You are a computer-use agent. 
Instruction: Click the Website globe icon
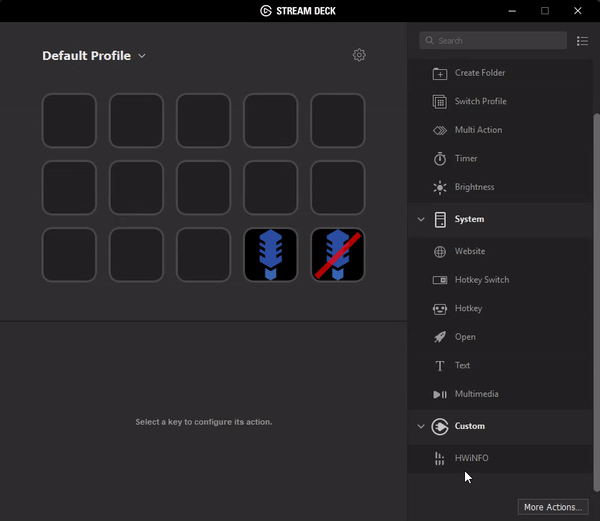[x=440, y=252]
